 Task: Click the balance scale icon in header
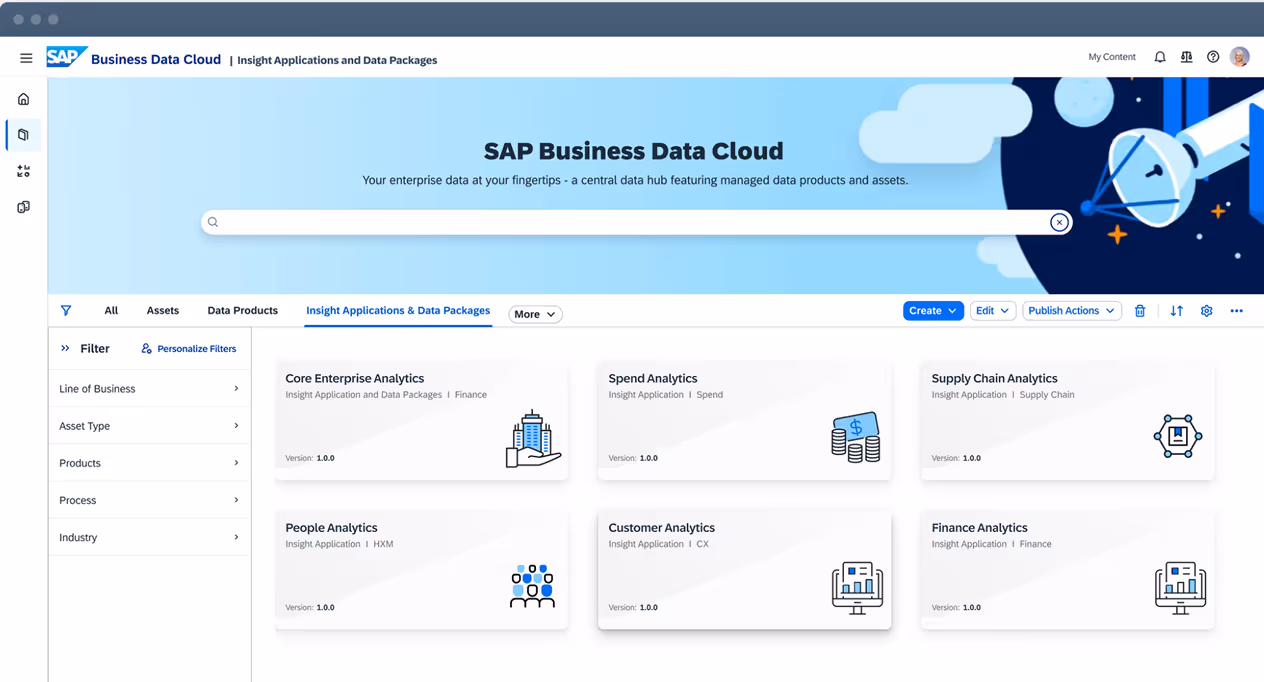point(1186,57)
